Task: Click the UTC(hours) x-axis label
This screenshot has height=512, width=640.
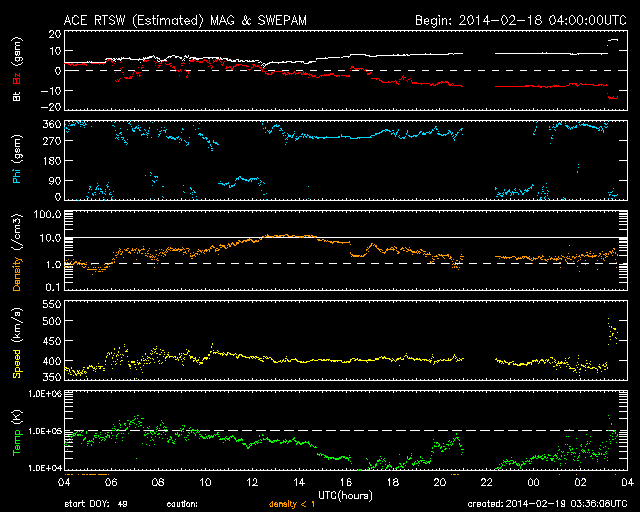Action: click(x=345, y=494)
